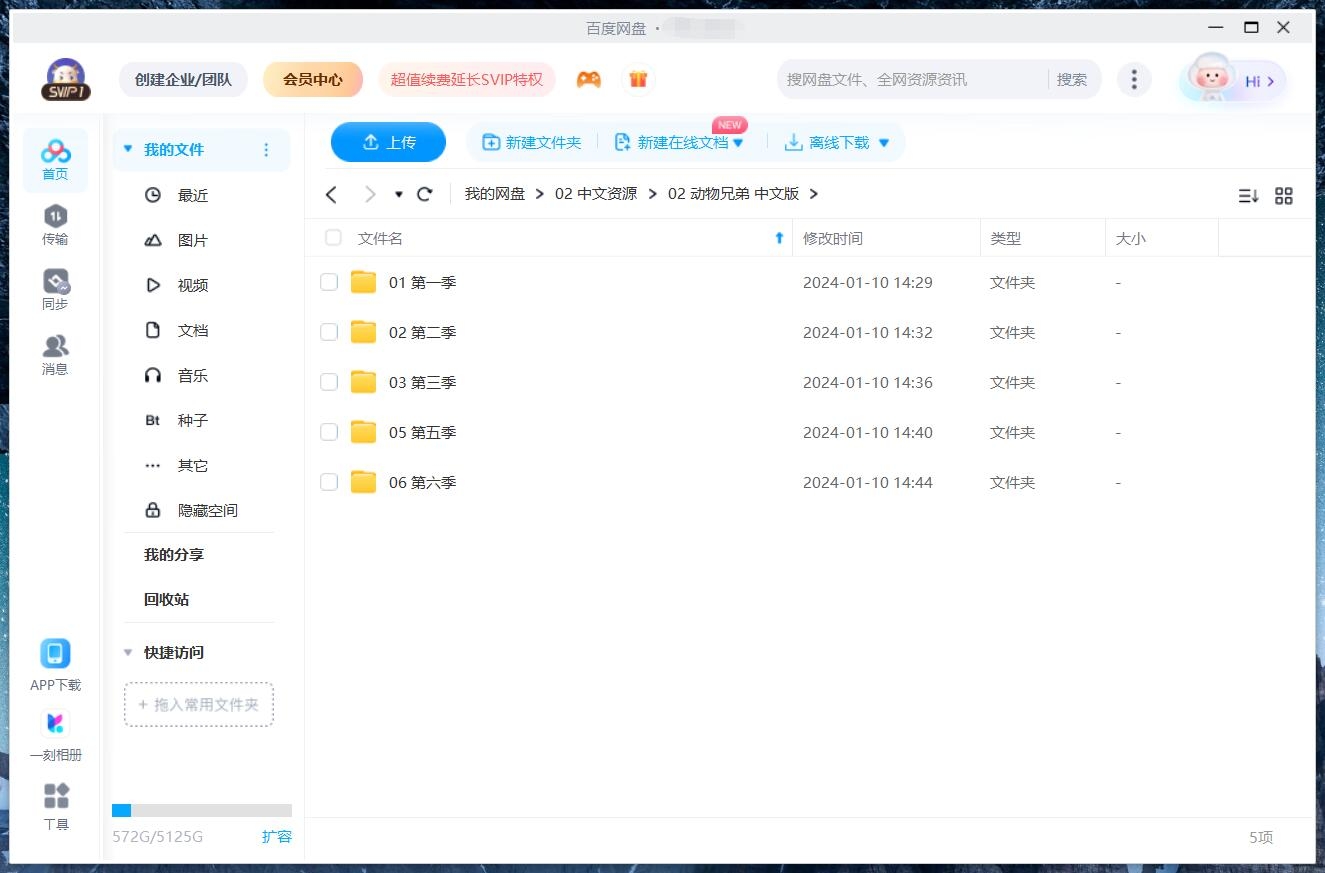This screenshot has height=873, width=1325.
Task: Select the 同步 (Sync) icon in sidebar
Action: click(55, 287)
